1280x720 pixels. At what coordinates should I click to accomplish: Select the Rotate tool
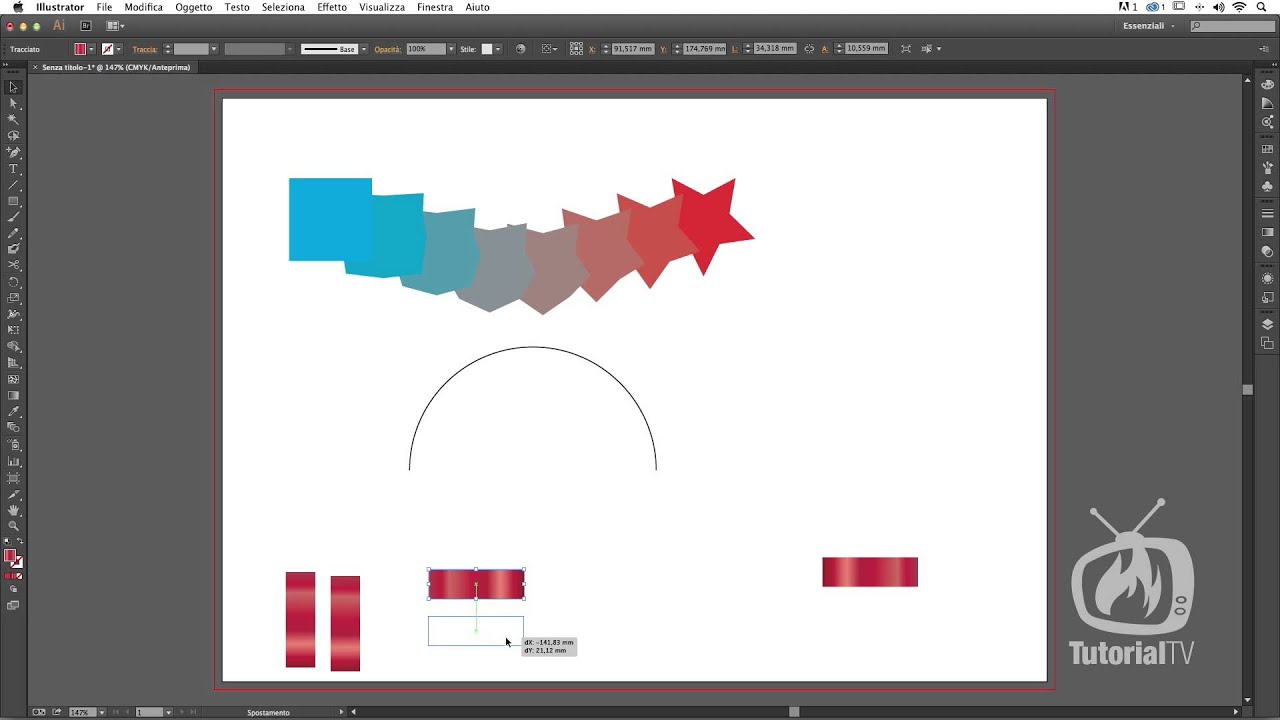tap(13, 282)
